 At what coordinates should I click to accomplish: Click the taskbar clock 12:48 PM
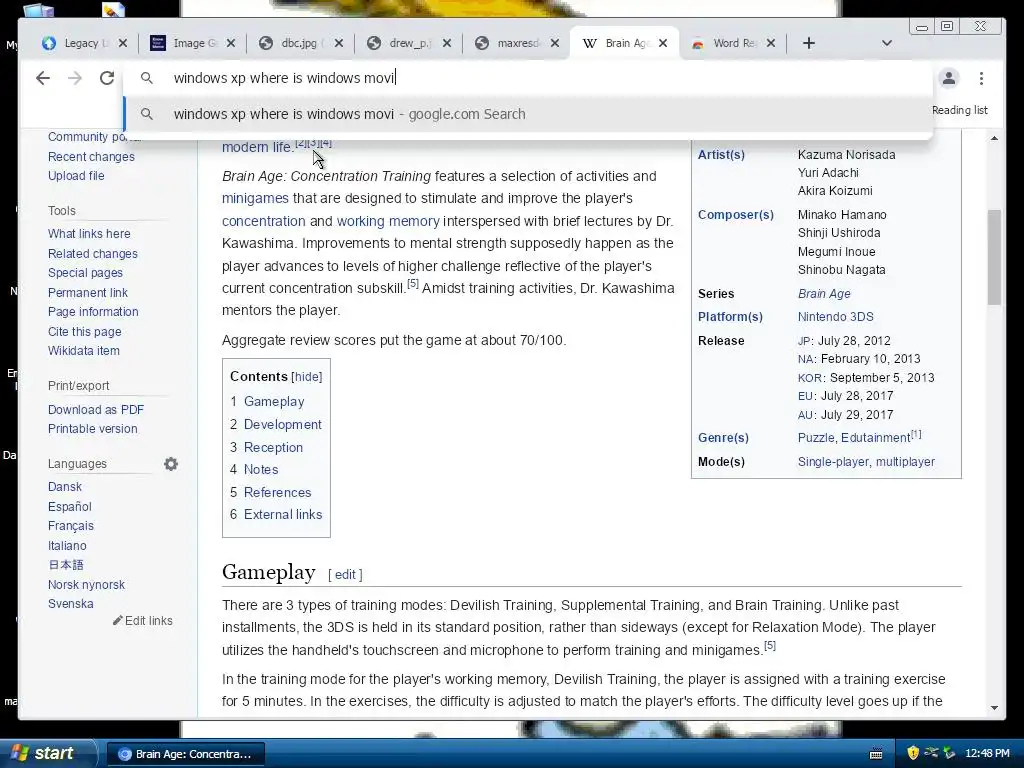[987, 754]
